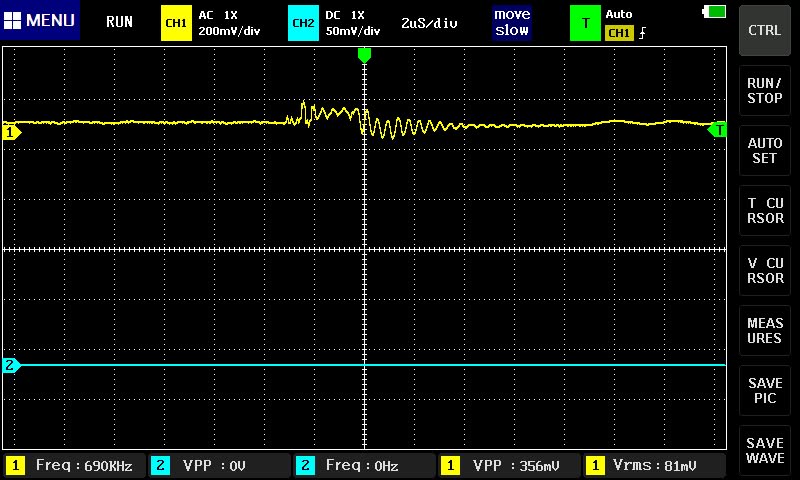Viewport: 800px width, 480px height.
Task: Toggle RUN/STOP acquisition
Action: tap(765, 91)
